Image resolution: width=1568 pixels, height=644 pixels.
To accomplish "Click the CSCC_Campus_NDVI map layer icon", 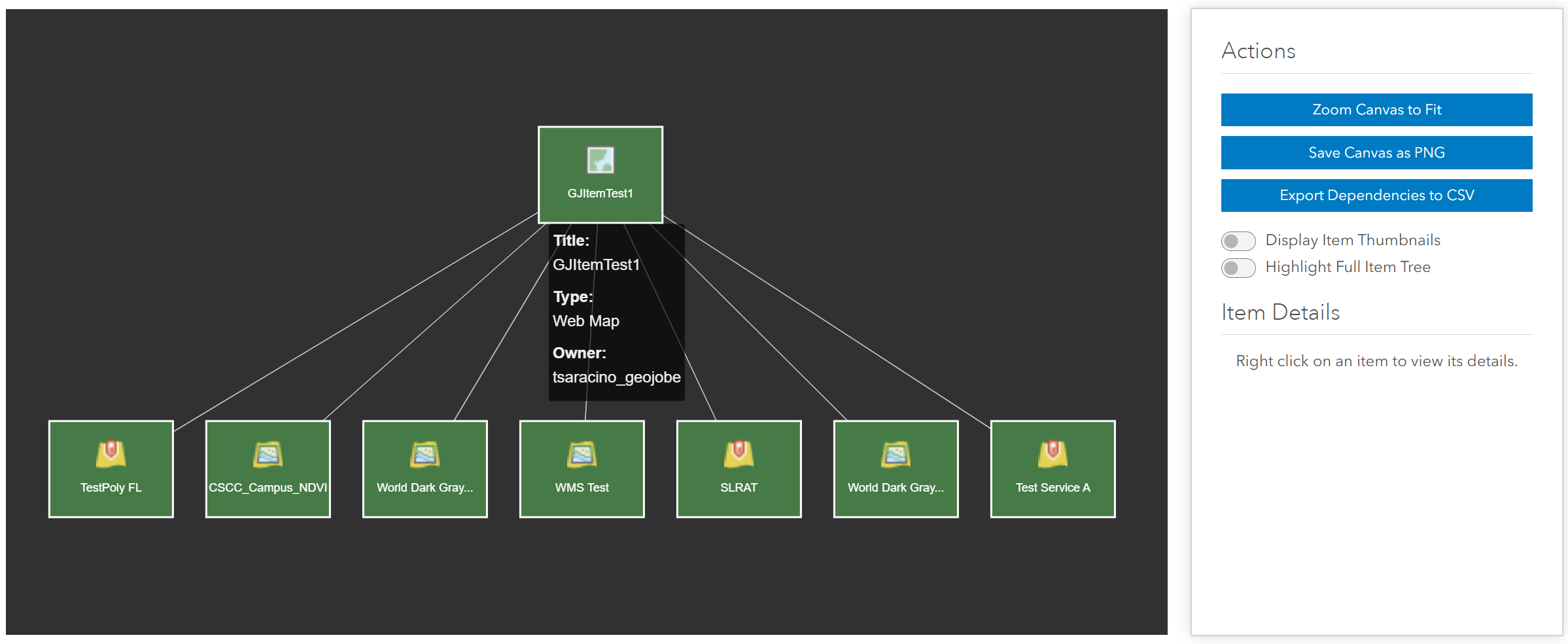I will point(268,454).
